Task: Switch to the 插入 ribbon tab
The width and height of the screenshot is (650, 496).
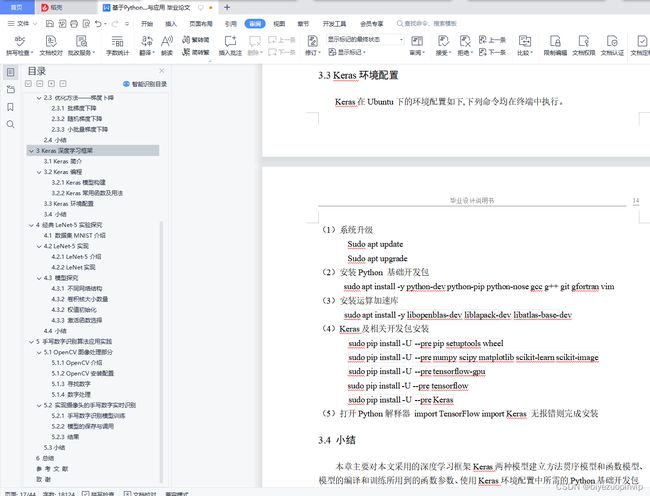Action: point(171,24)
